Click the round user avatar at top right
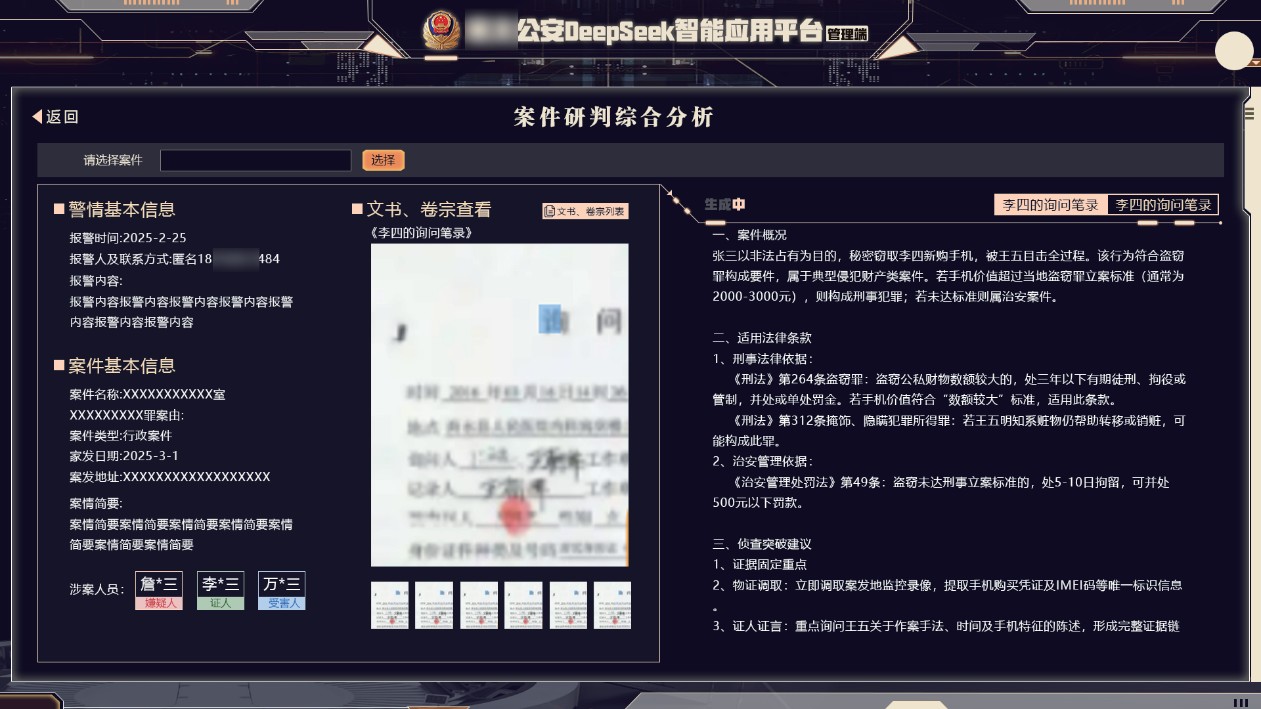The image size is (1261, 709). pos(1234,51)
